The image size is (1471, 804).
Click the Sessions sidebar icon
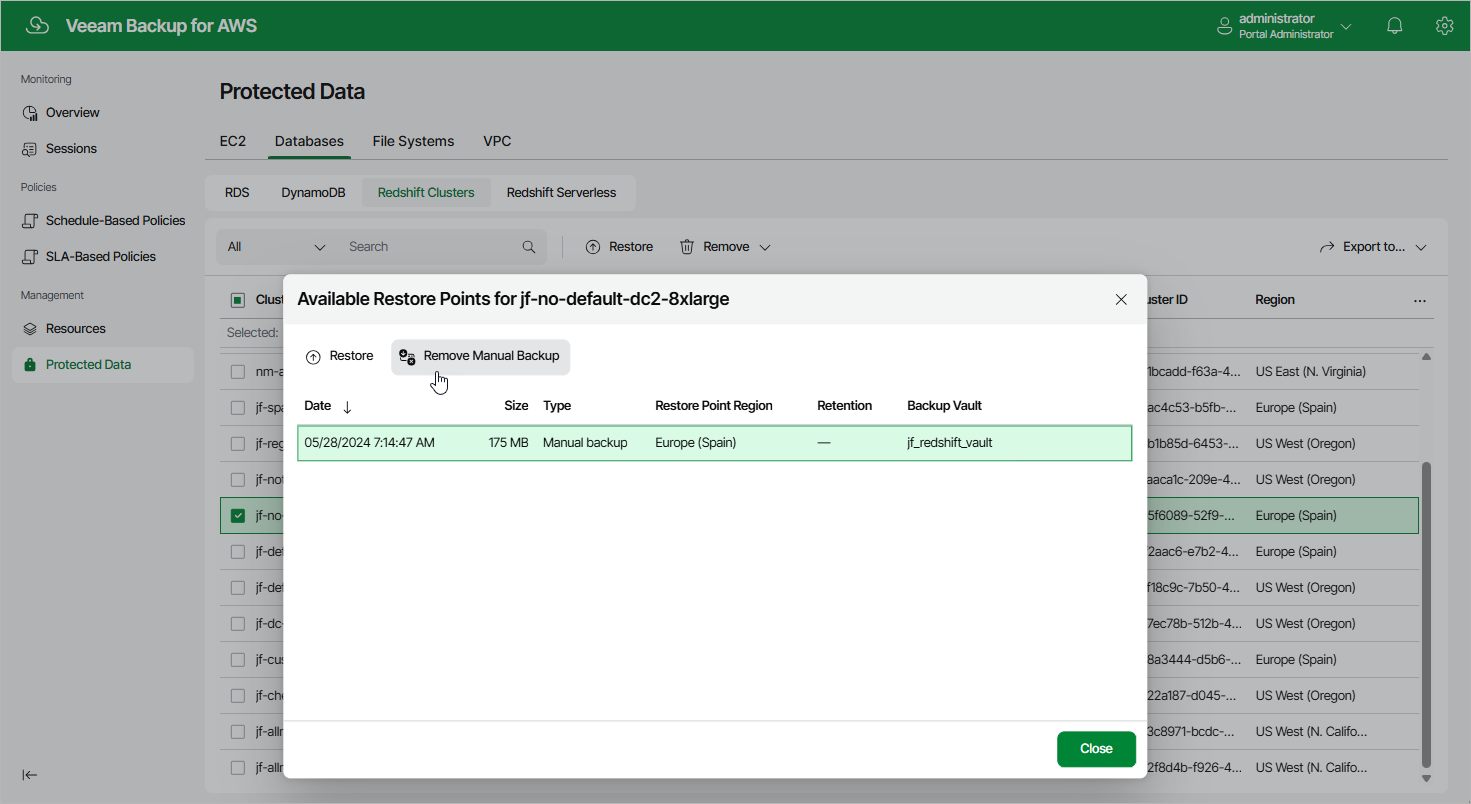[x=30, y=149]
